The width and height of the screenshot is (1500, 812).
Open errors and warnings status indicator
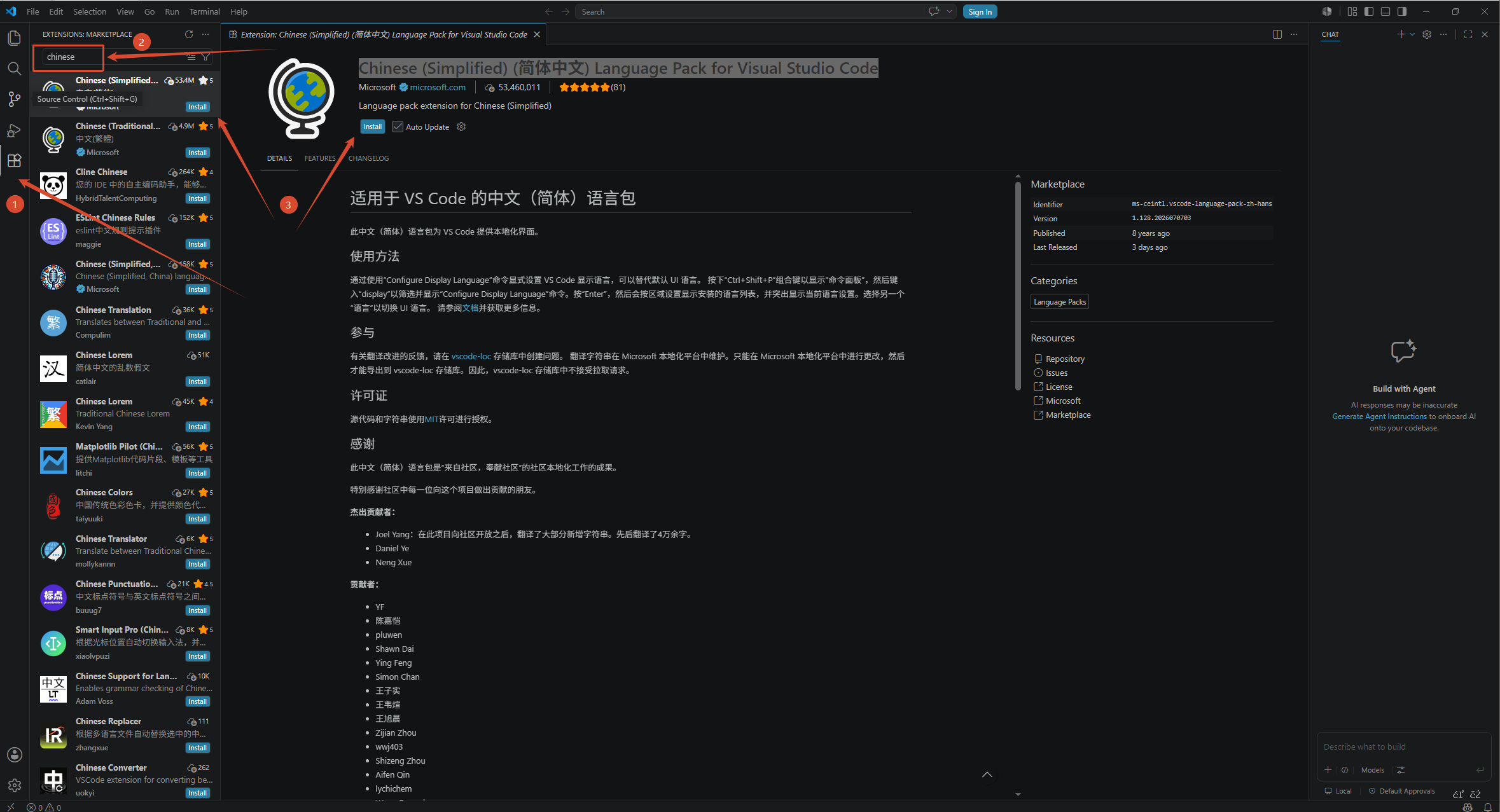click(x=45, y=807)
